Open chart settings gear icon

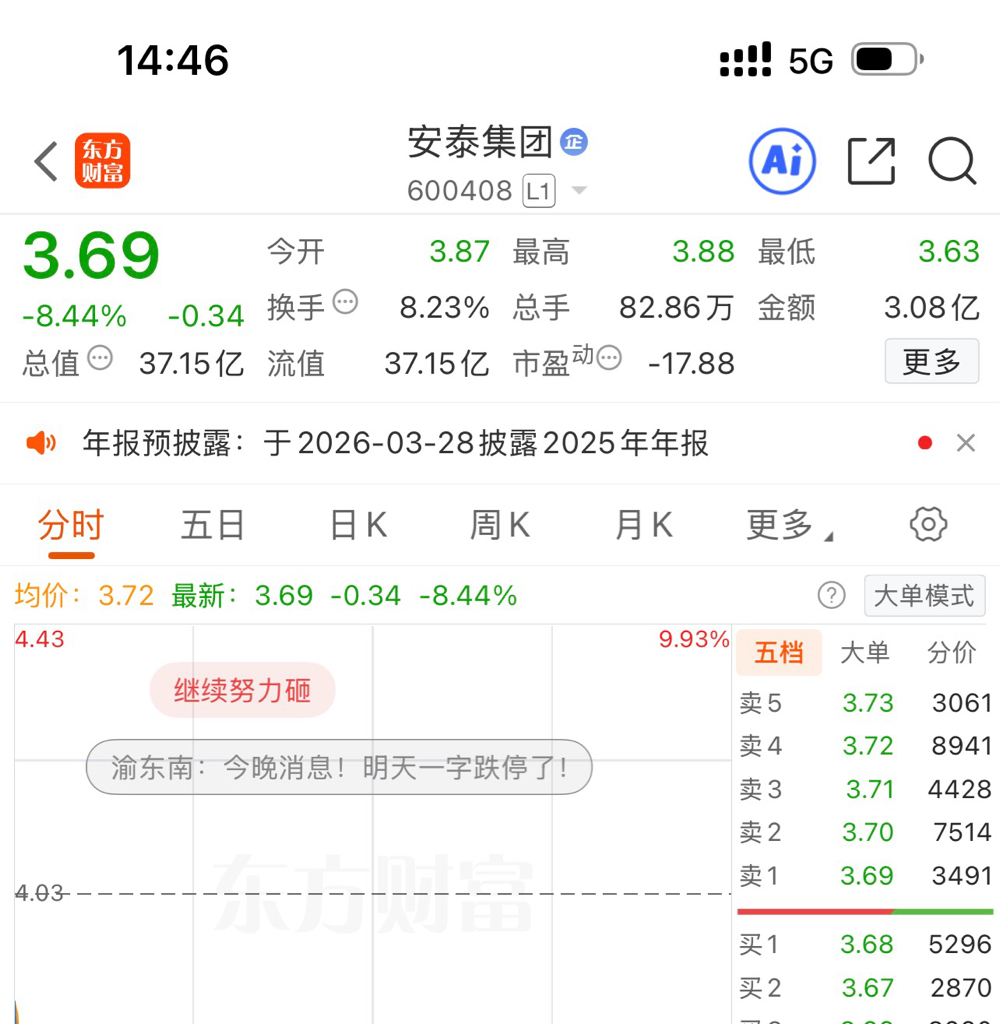[x=928, y=524]
